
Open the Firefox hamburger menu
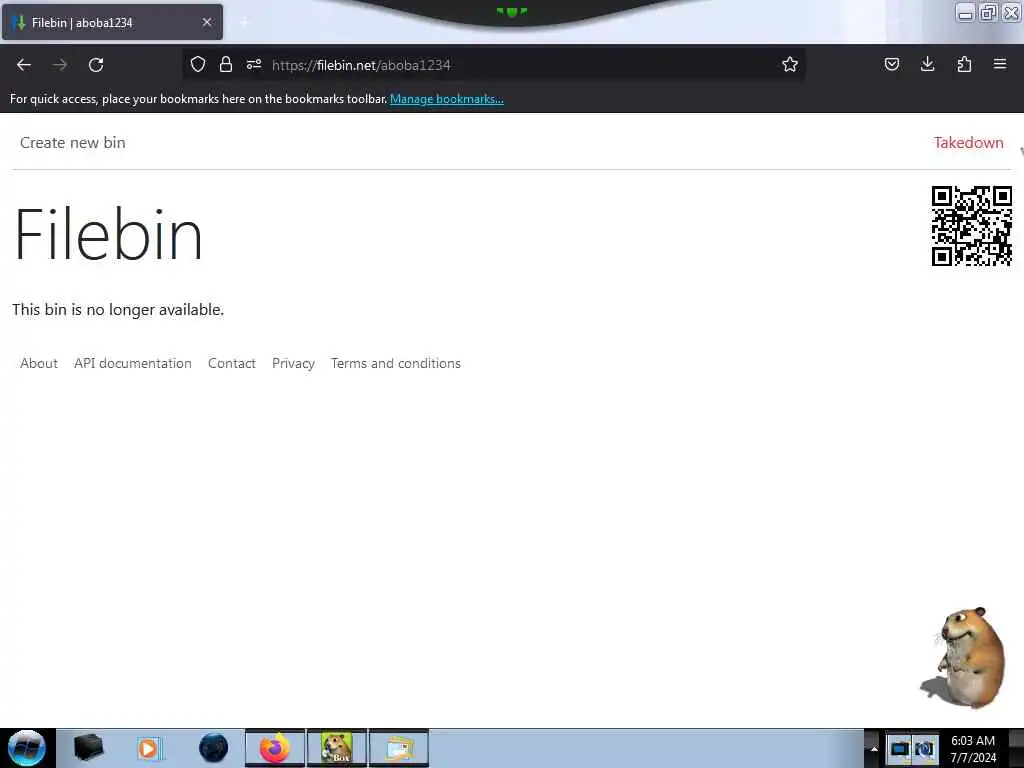click(x=1000, y=64)
